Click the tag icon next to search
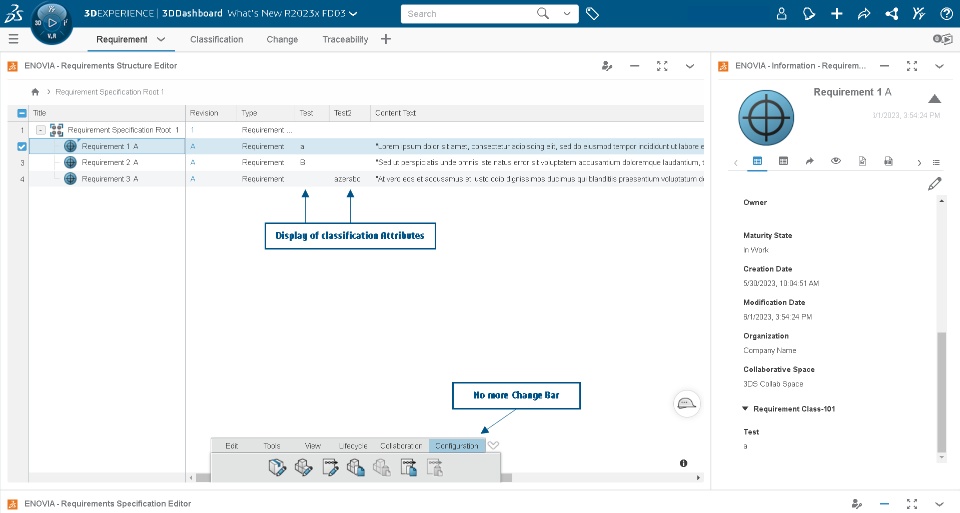The image size is (960, 513). (x=592, y=13)
